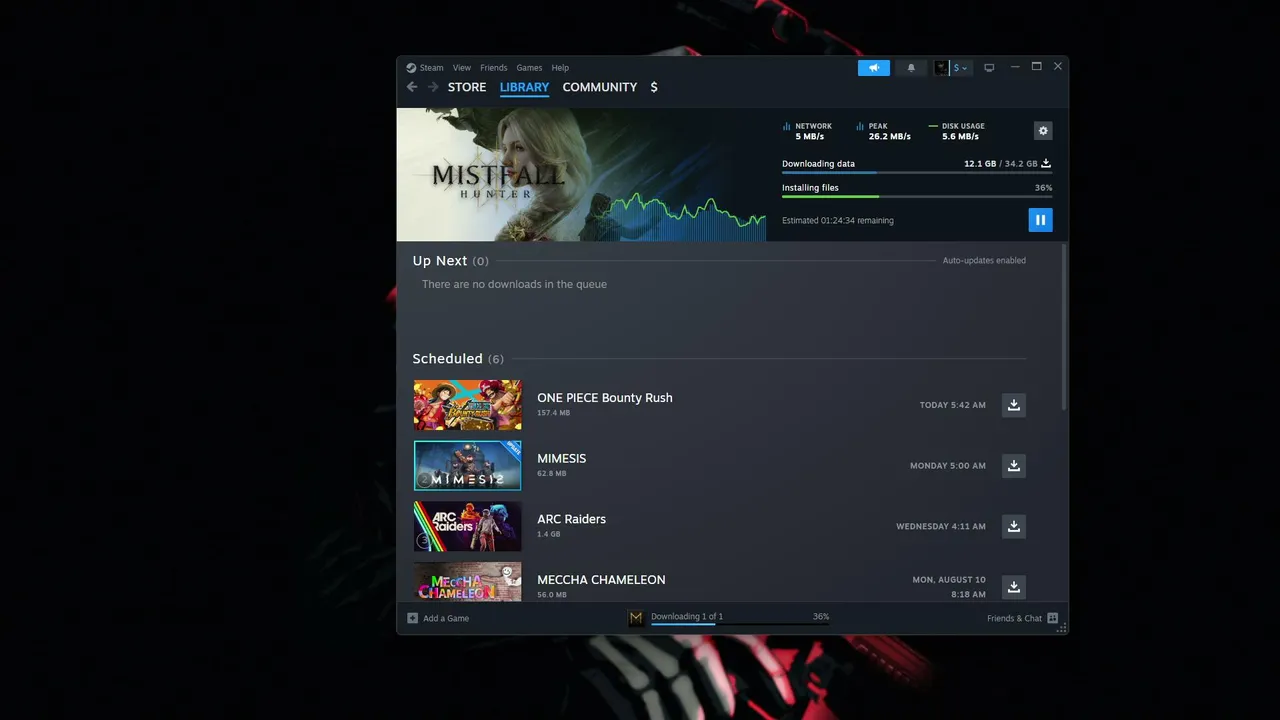Download the ARC Raiders update now
Image resolution: width=1280 pixels, height=720 pixels.
(1014, 526)
